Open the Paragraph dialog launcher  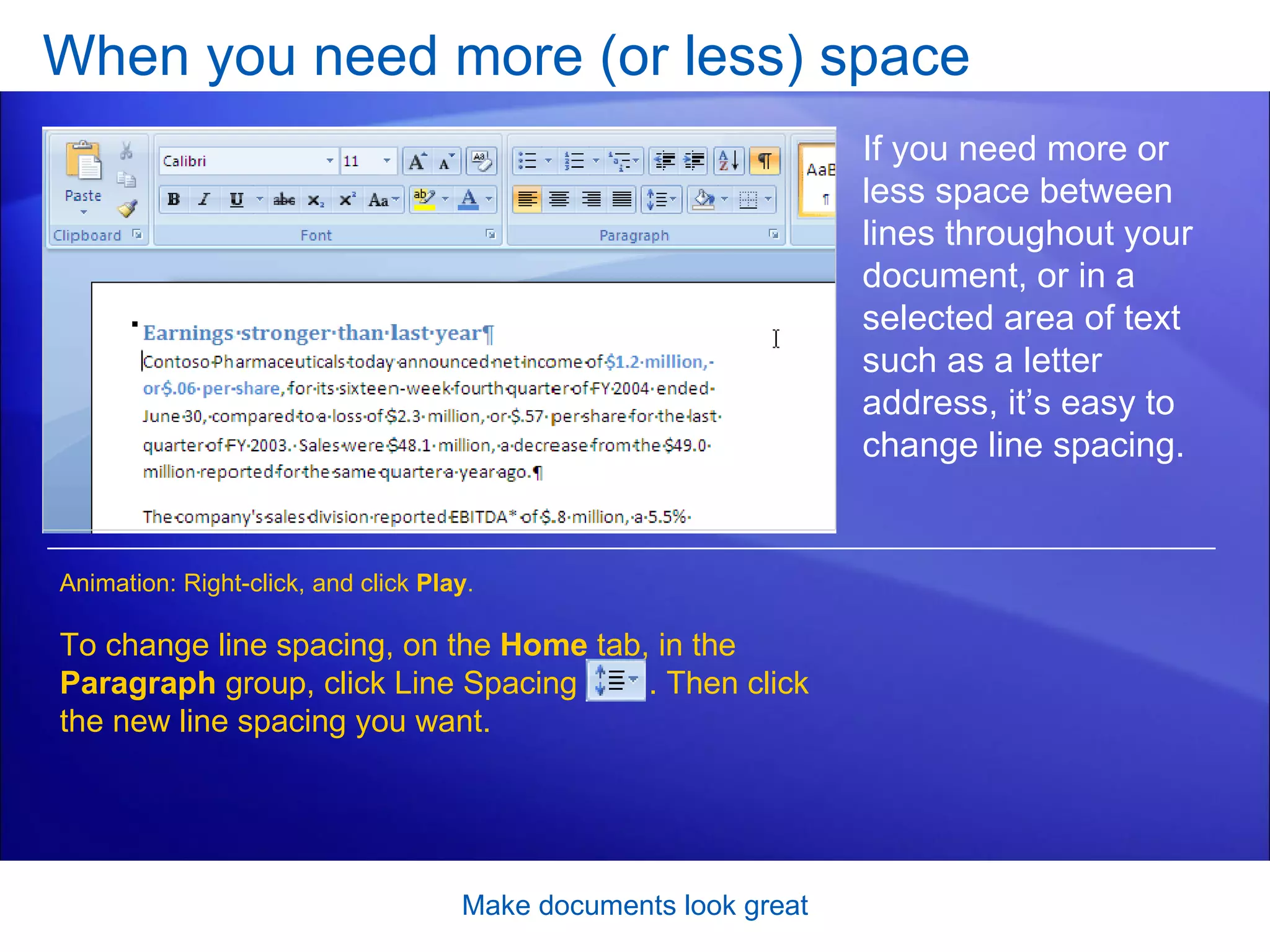click(773, 234)
